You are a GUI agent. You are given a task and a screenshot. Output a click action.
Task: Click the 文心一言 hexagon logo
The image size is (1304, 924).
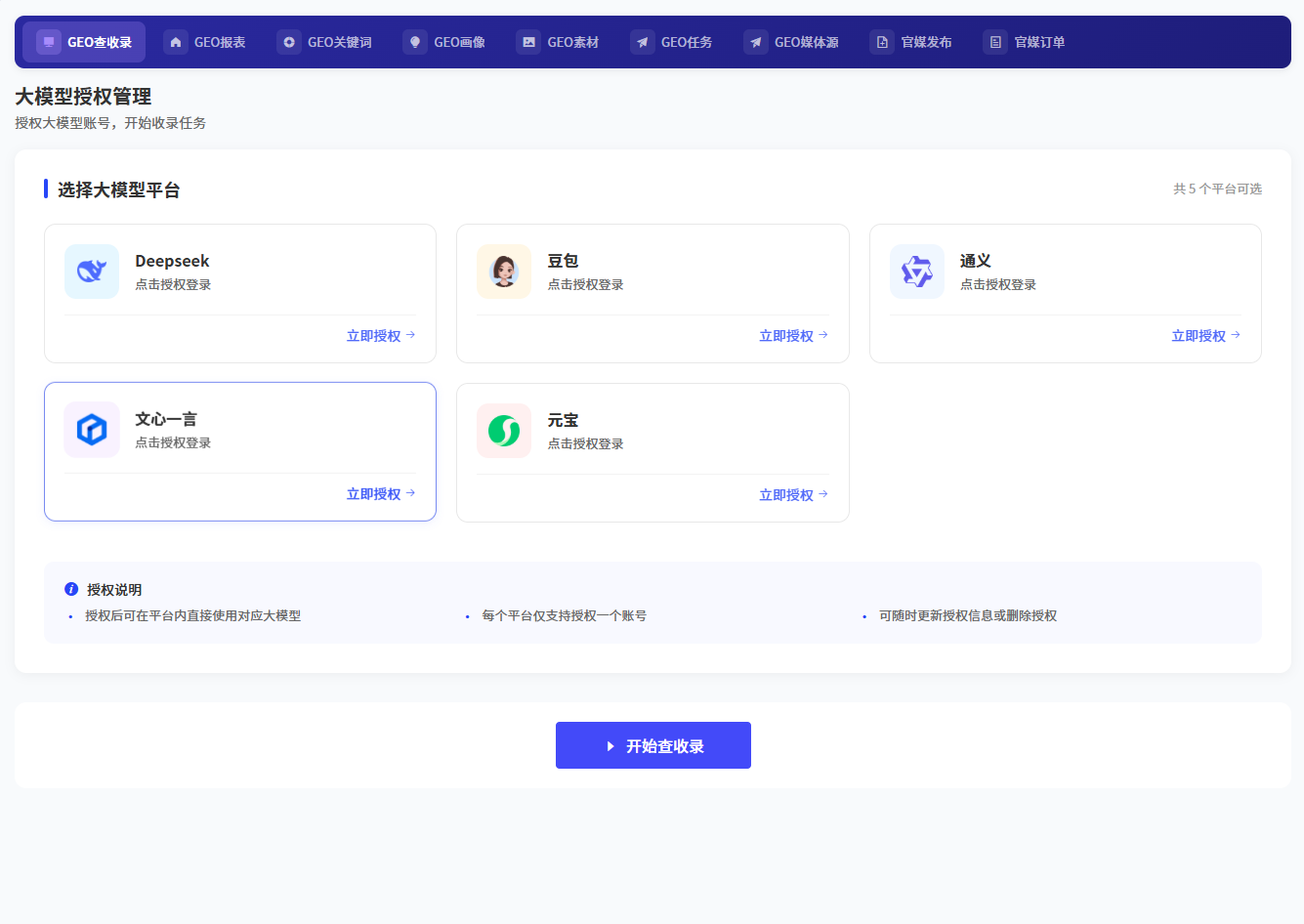pyautogui.click(x=92, y=430)
